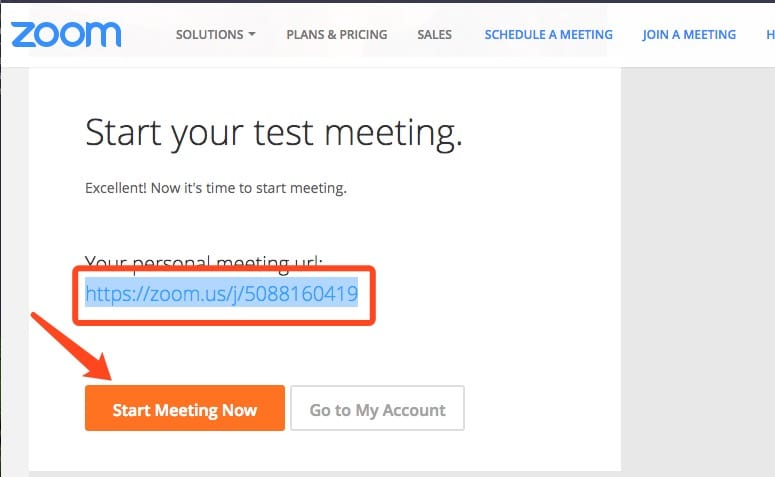Open the Plans & Pricing page
Viewport: 775px width, 477px height.
coord(336,34)
